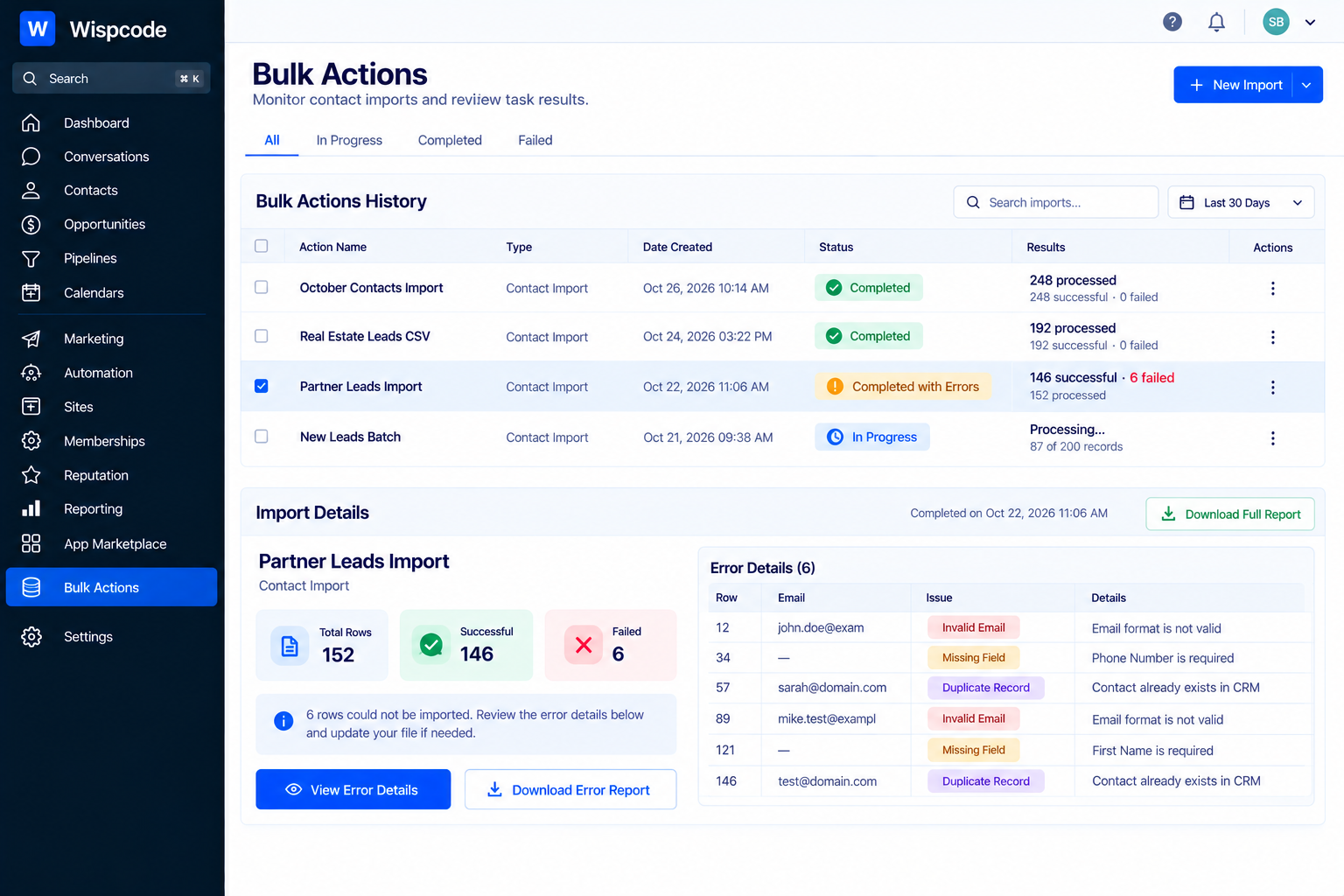The height and width of the screenshot is (896, 1344).
Task: Click View Error Details button
Action: coord(353,789)
